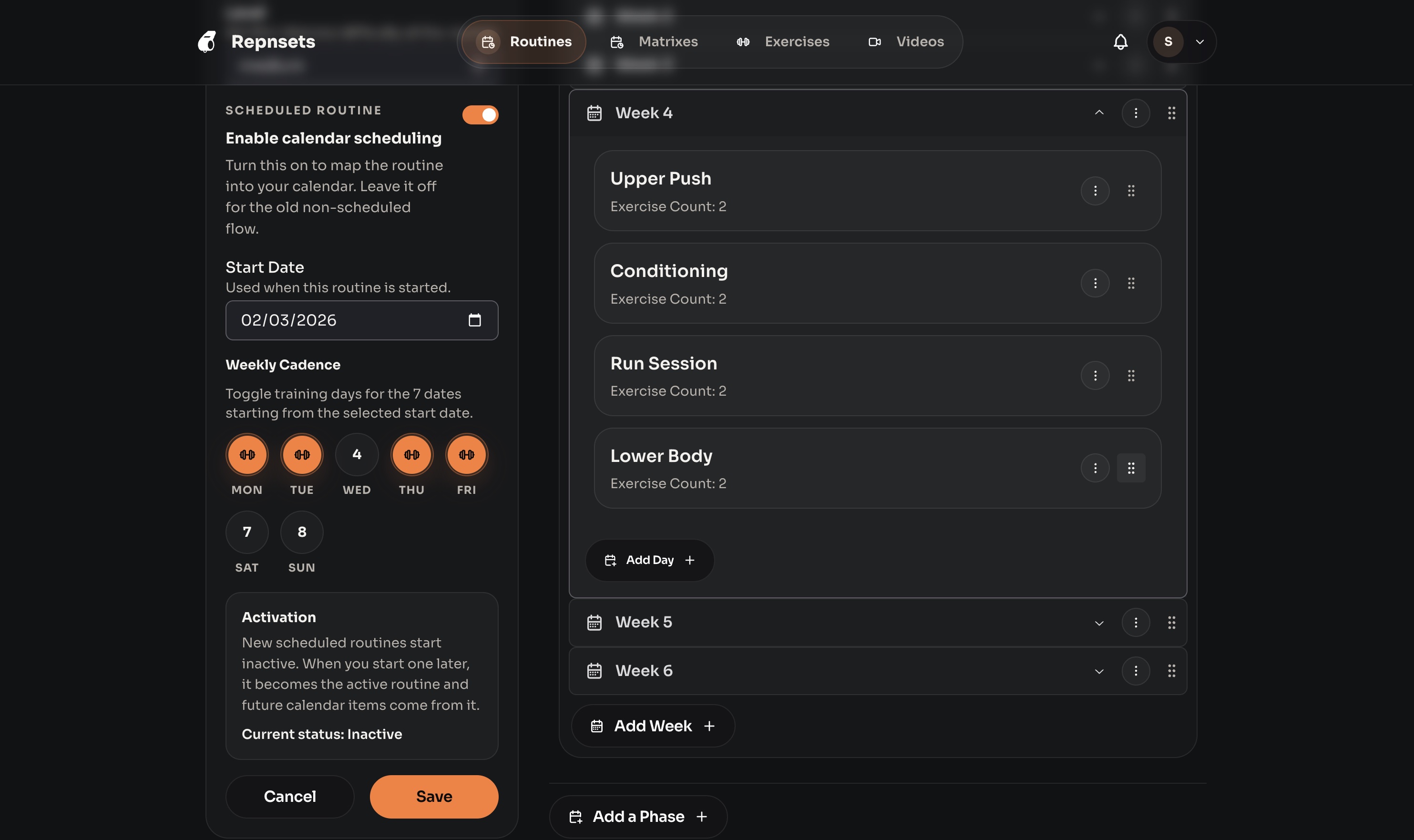The height and width of the screenshot is (840, 1414).
Task: Enable Wednesday as a training day
Action: pos(357,454)
